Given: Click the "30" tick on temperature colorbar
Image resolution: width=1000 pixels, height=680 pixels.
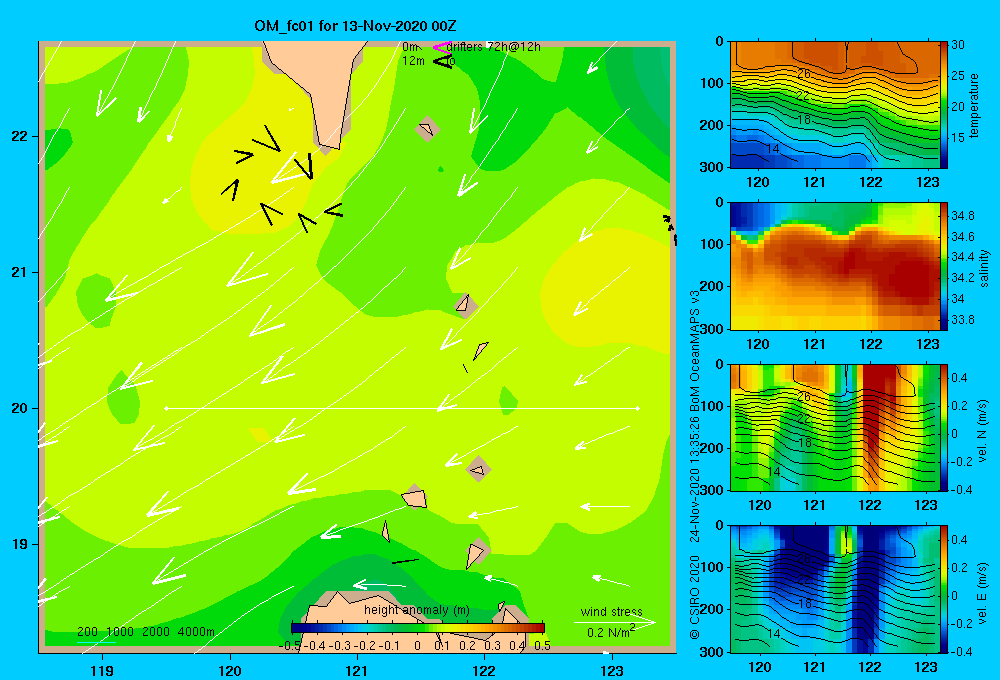Looking at the screenshot, I should click(x=958, y=45).
